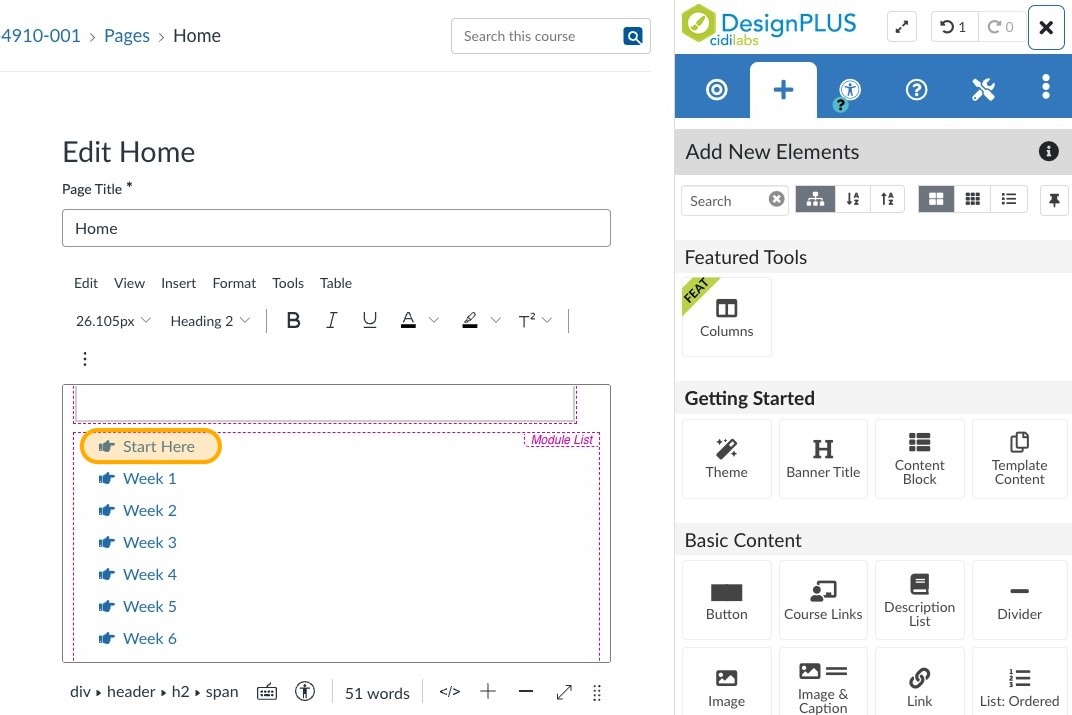This screenshot has height=715, width=1072.
Task: Go to Pages breadcrumb link
Action: (127, 36)
